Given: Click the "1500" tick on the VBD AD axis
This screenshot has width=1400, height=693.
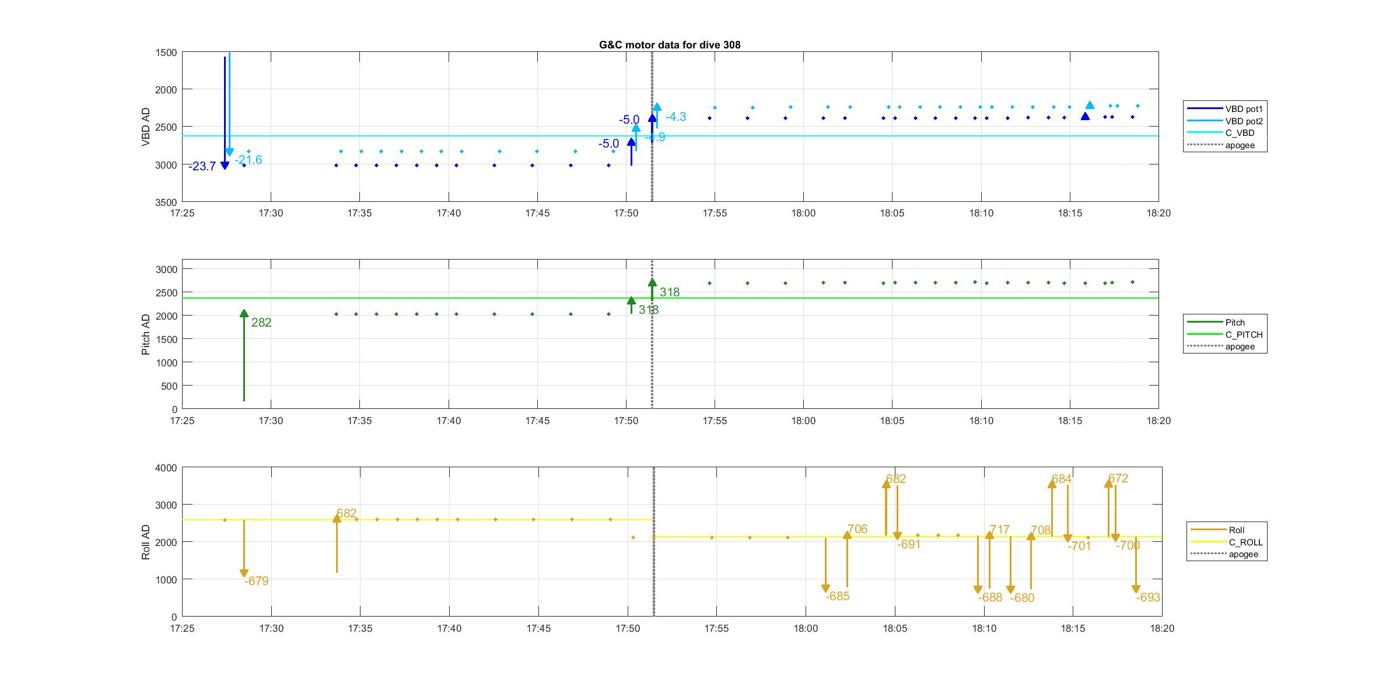Looking at the screenshot, I should click(x=166, y=53).
